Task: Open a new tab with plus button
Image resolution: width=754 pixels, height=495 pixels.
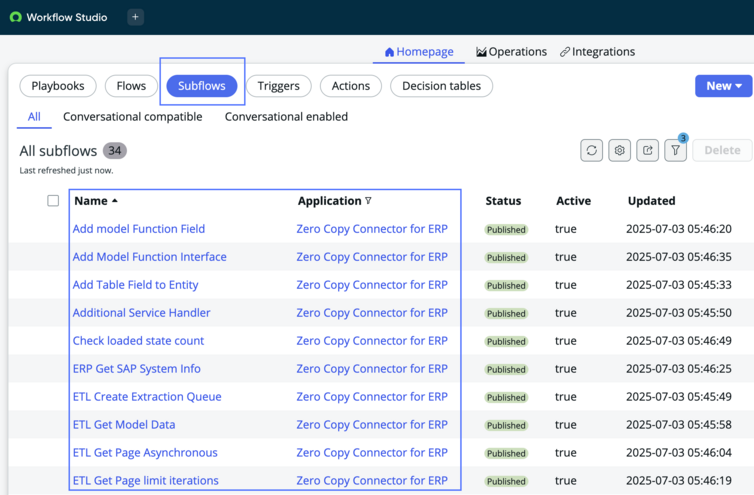Action: [135, 17]
